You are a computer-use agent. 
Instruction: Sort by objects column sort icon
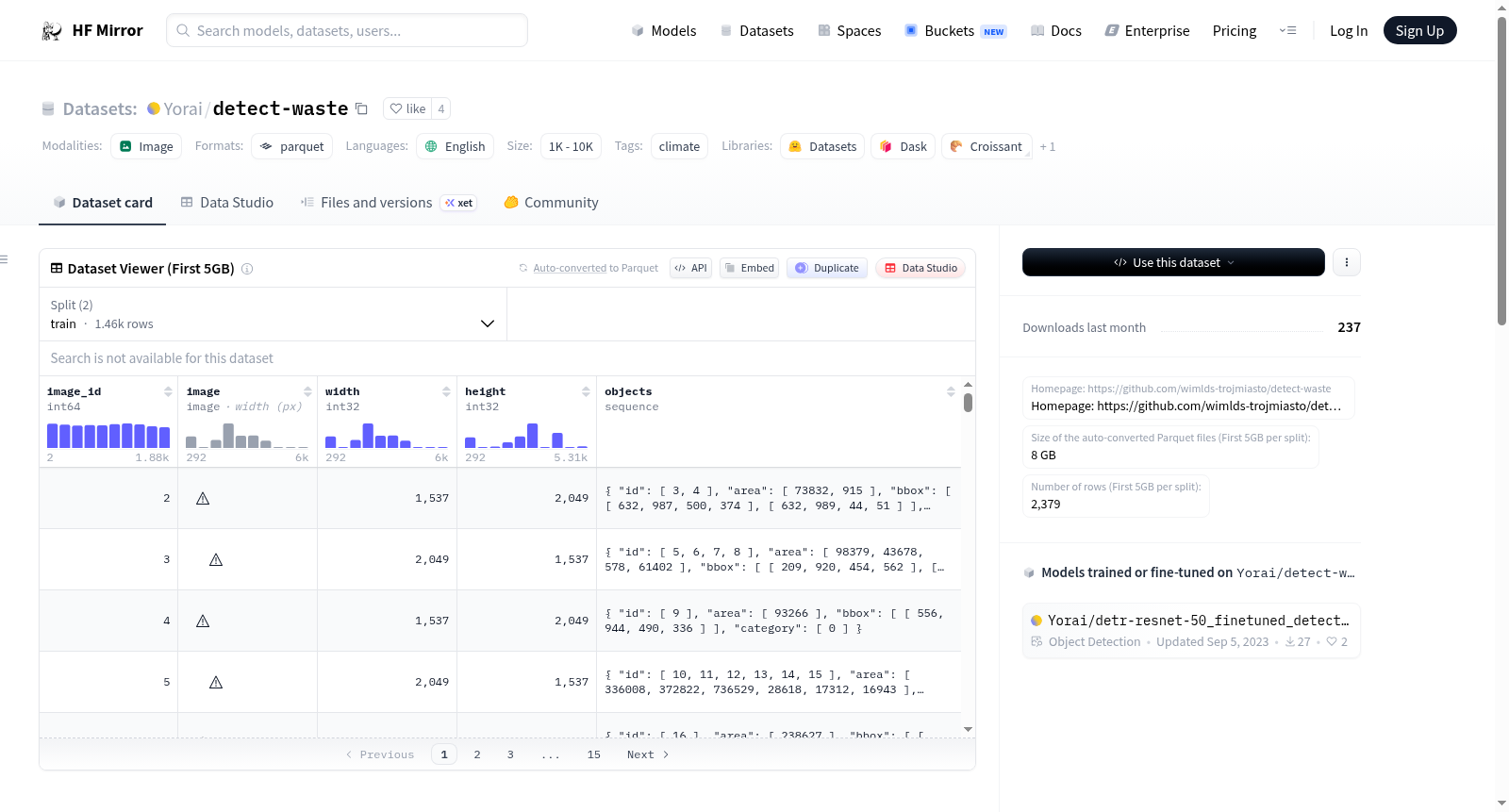pos(951,391)
